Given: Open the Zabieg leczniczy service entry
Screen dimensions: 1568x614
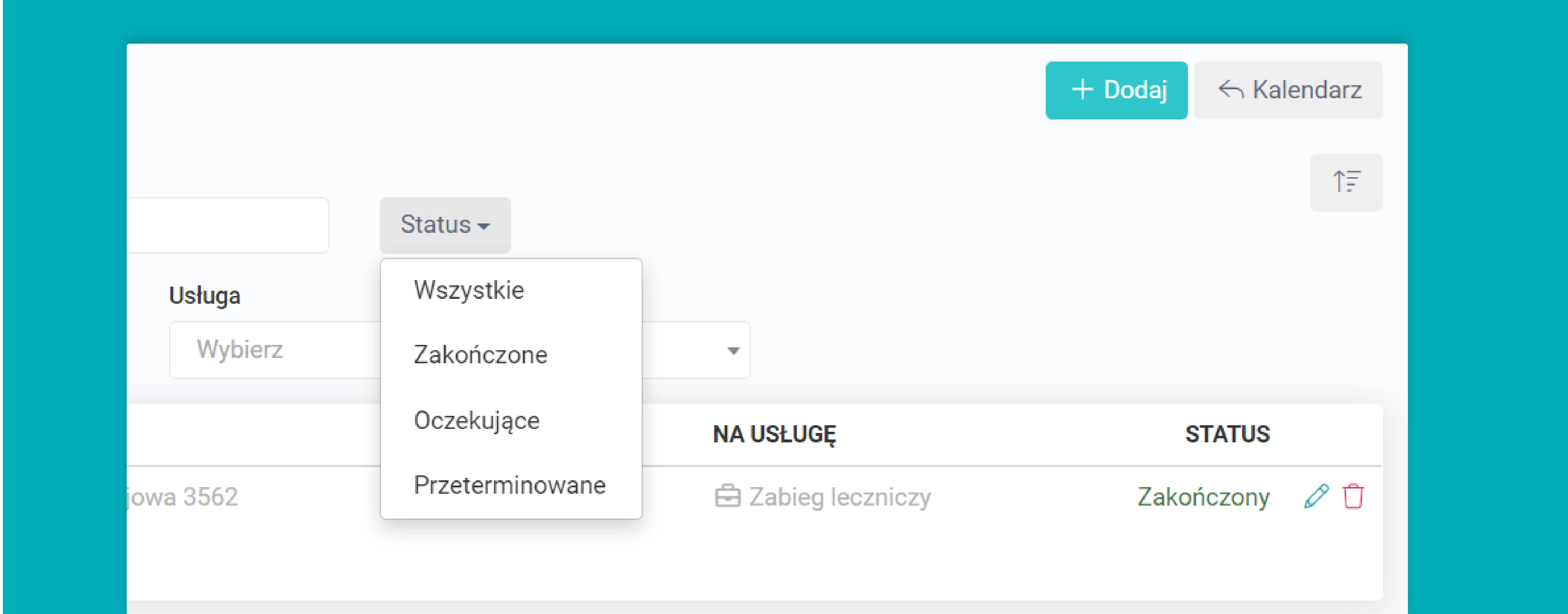Looking at the screenshot, I should click(x=839, y=497).
